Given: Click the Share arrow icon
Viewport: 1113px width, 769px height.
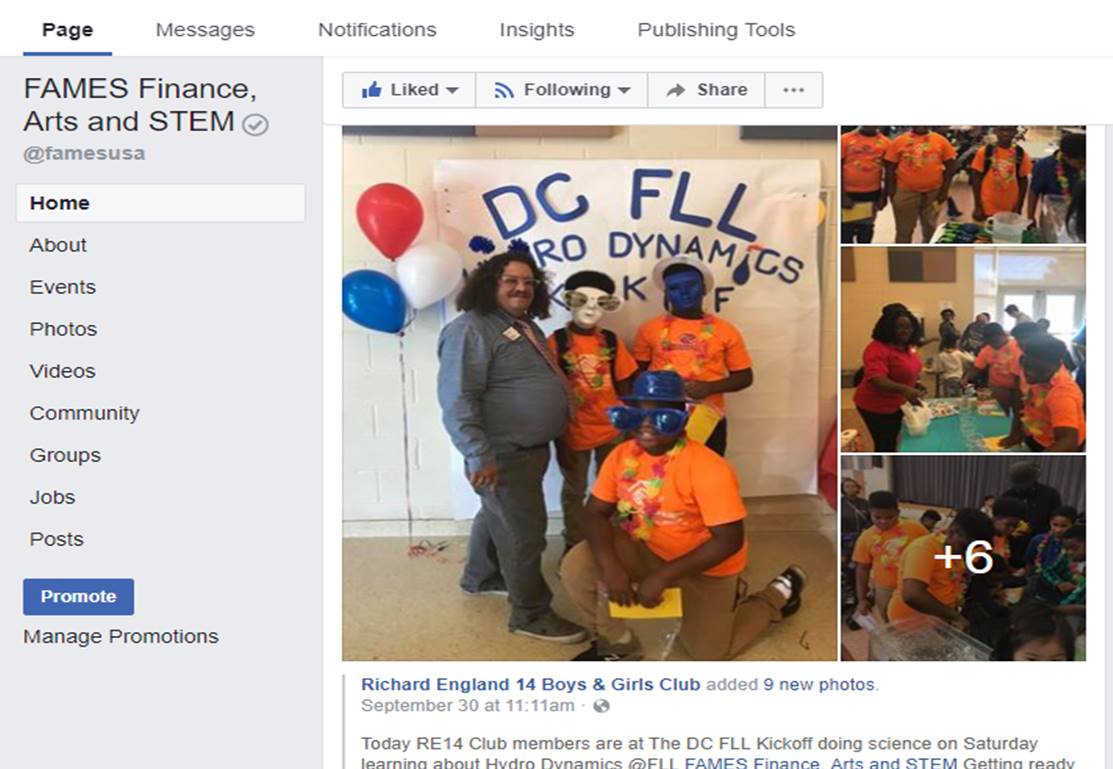Looking at the screenshot, I should 676,90.
